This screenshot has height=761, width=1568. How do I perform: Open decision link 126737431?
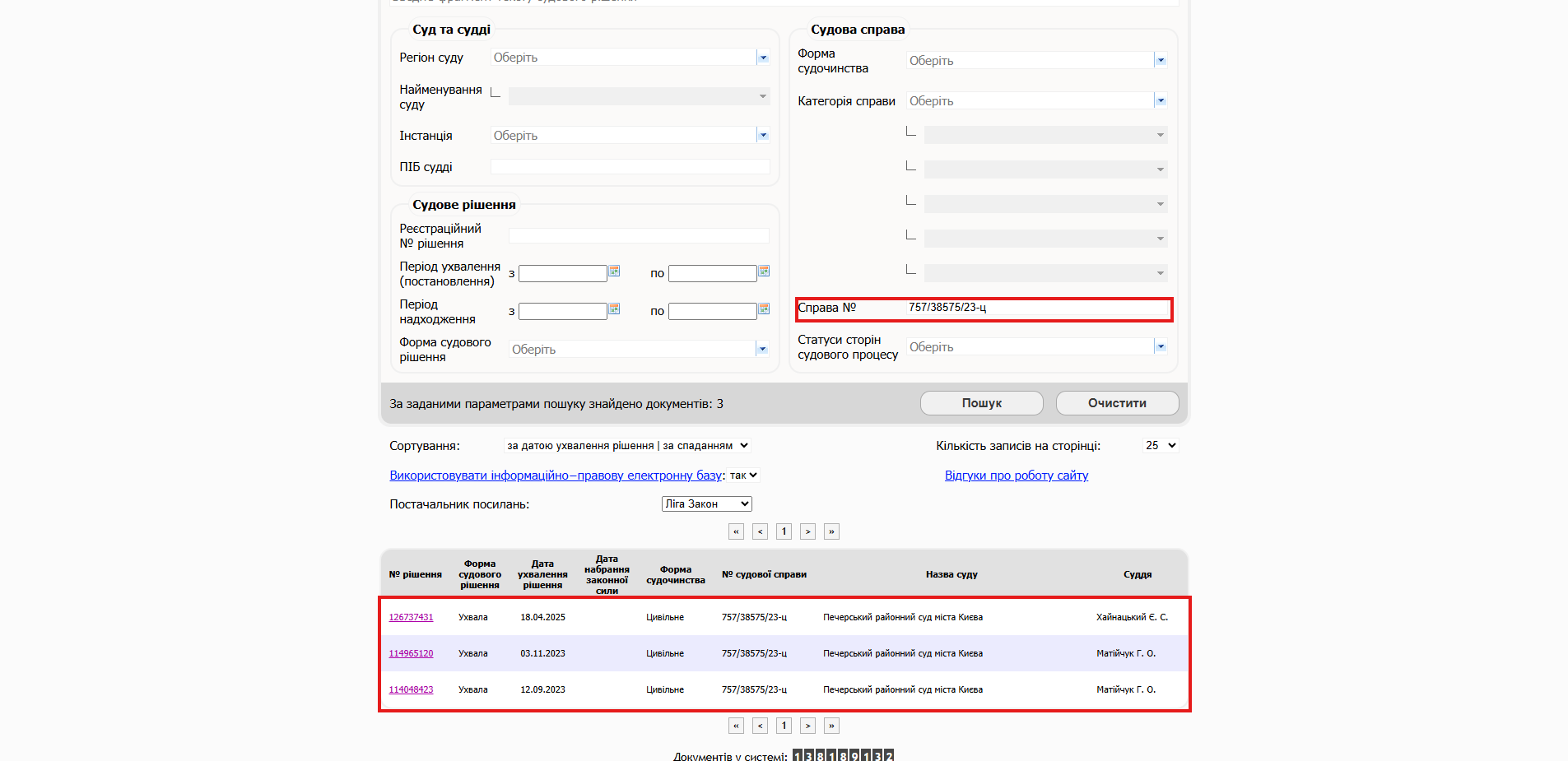click(x=411, y=617)
